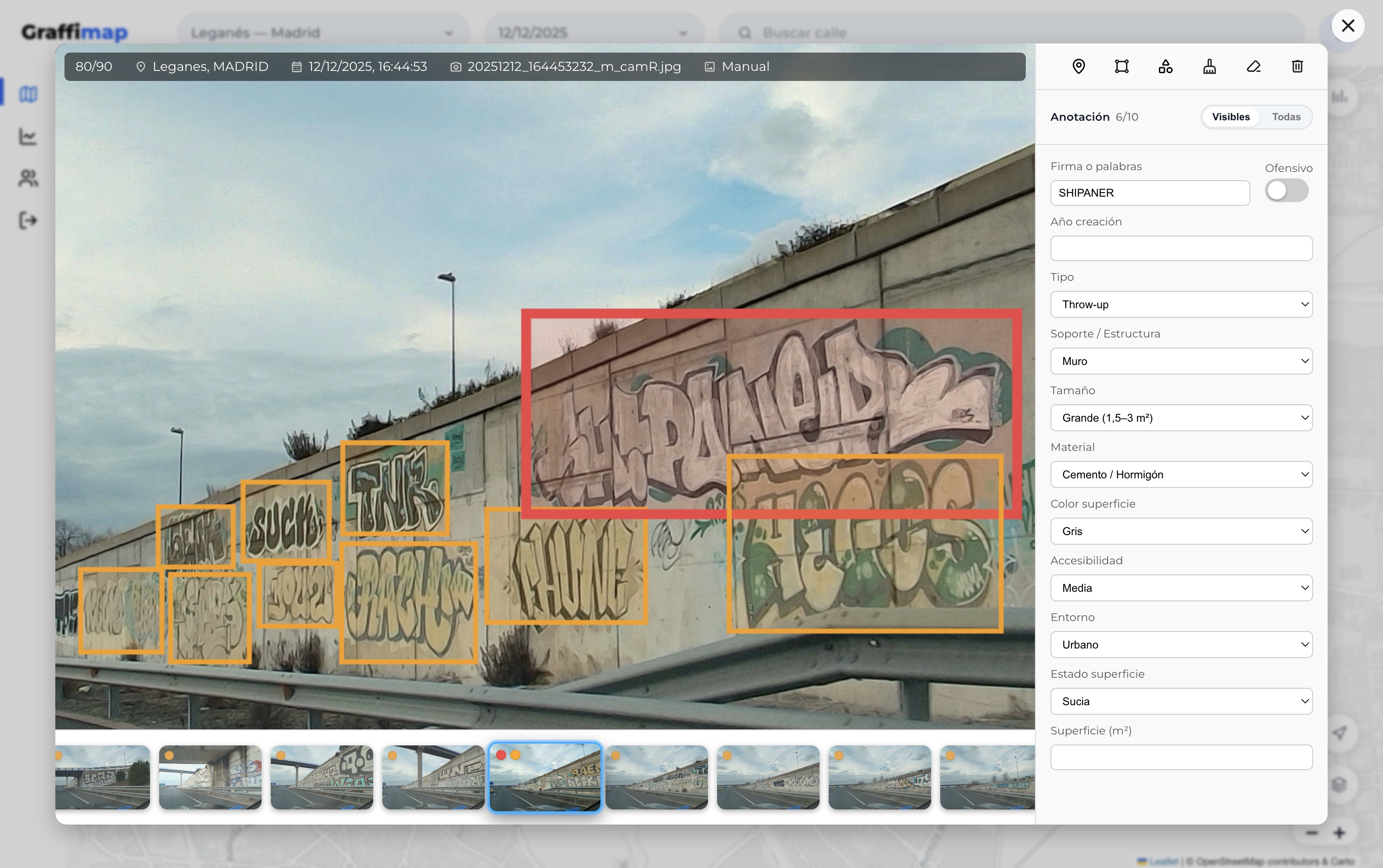Click the Año creación input field

click(x=1181, y=249)
